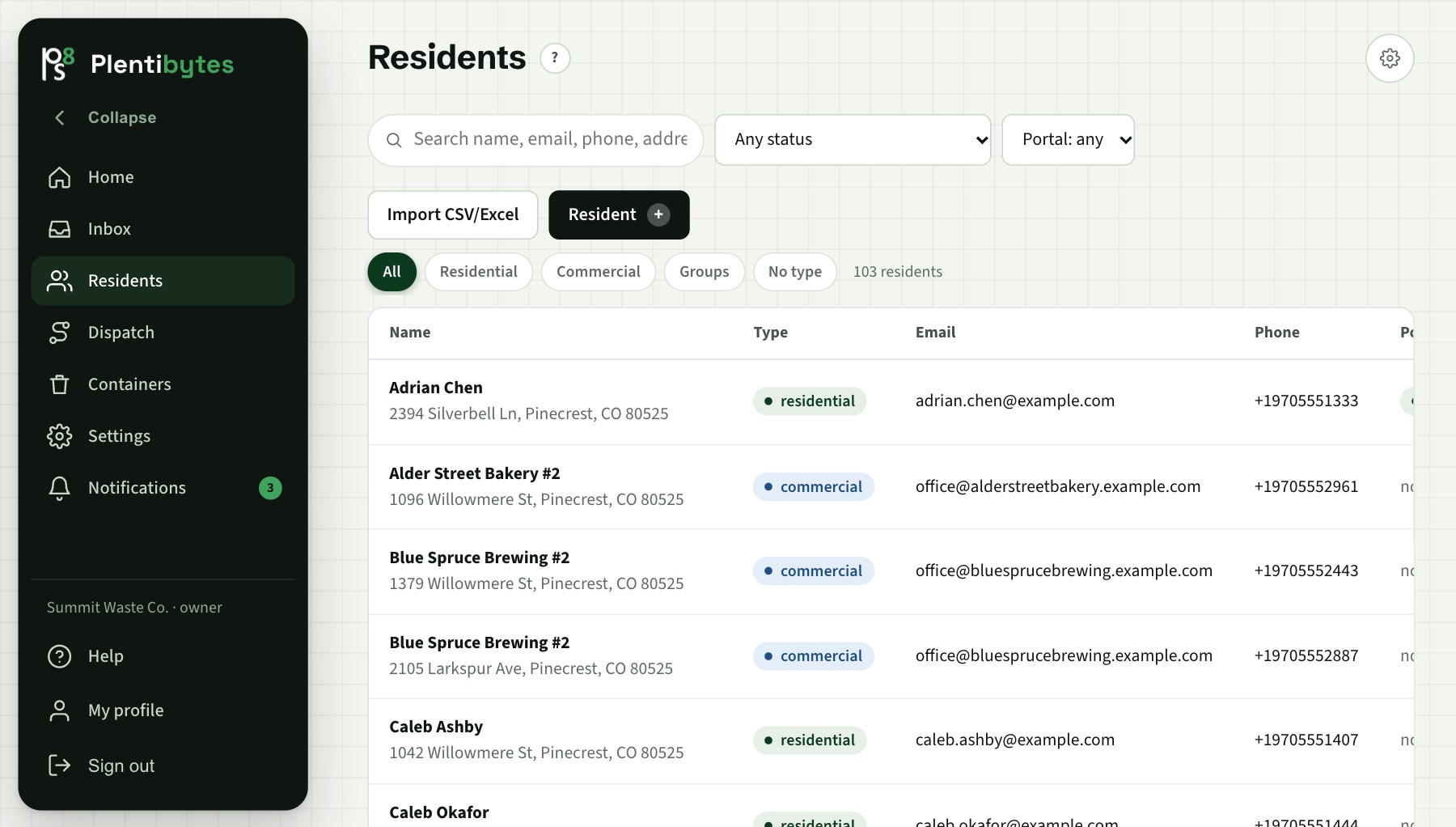Click the Containers trash bin icon
Screen dimensions: 1456x827
(x=59, y=384)
